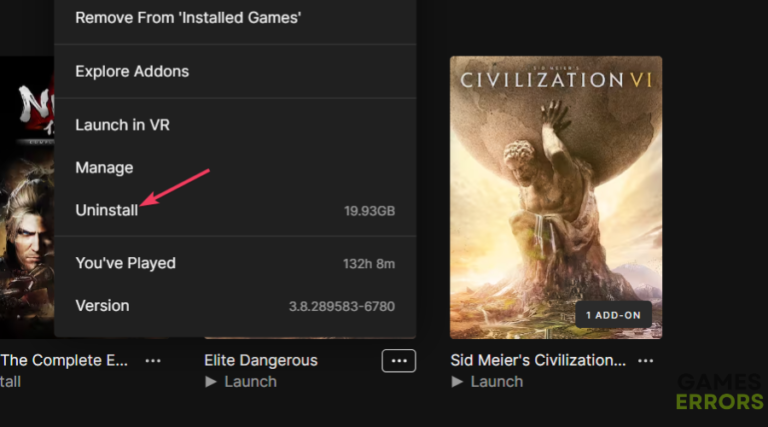This screenshot has width=768, height=427.
Task: Select Remove From 'Installed Games'
Action: [x=188, y=17]
